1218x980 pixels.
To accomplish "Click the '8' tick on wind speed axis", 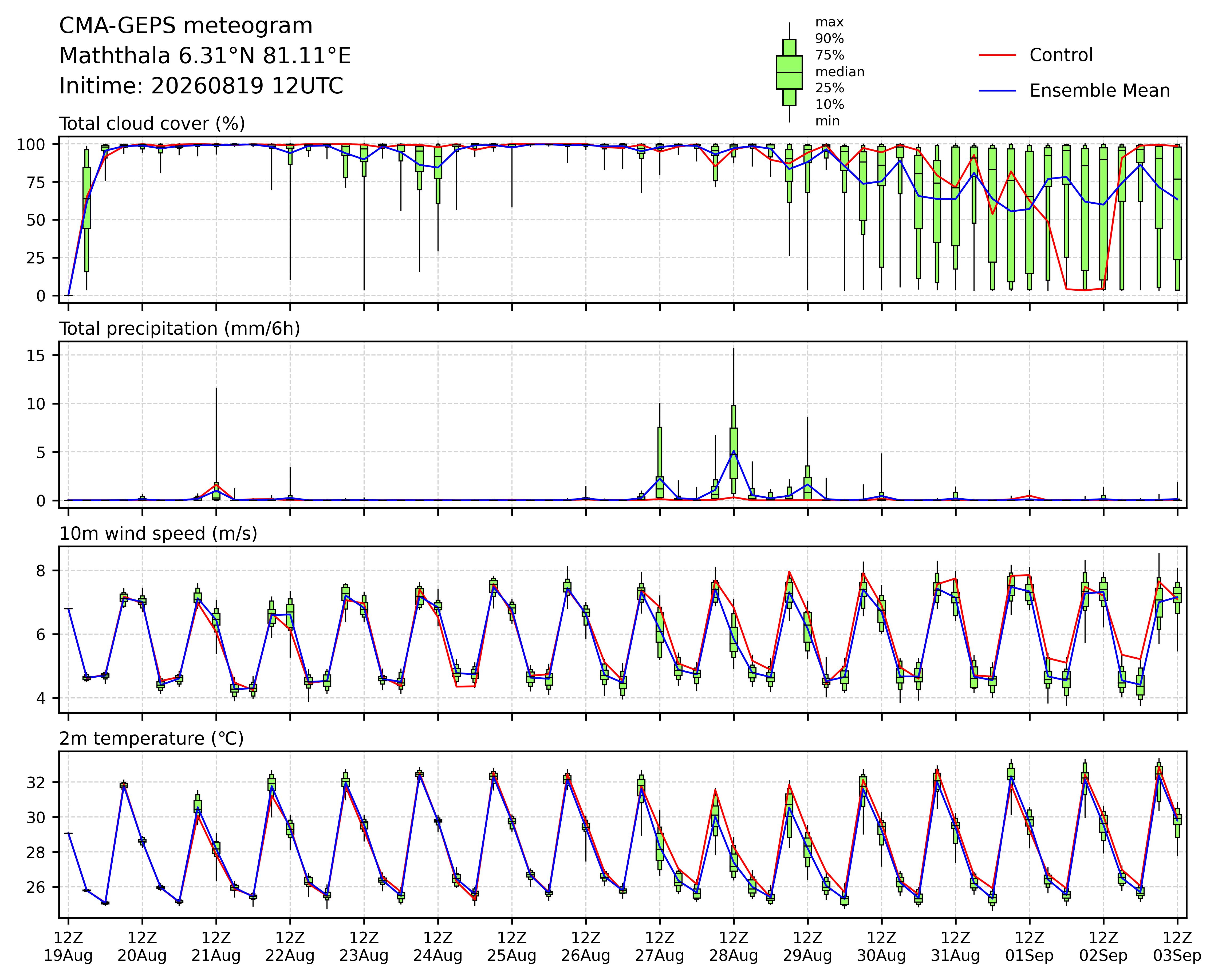I will 40,571.
